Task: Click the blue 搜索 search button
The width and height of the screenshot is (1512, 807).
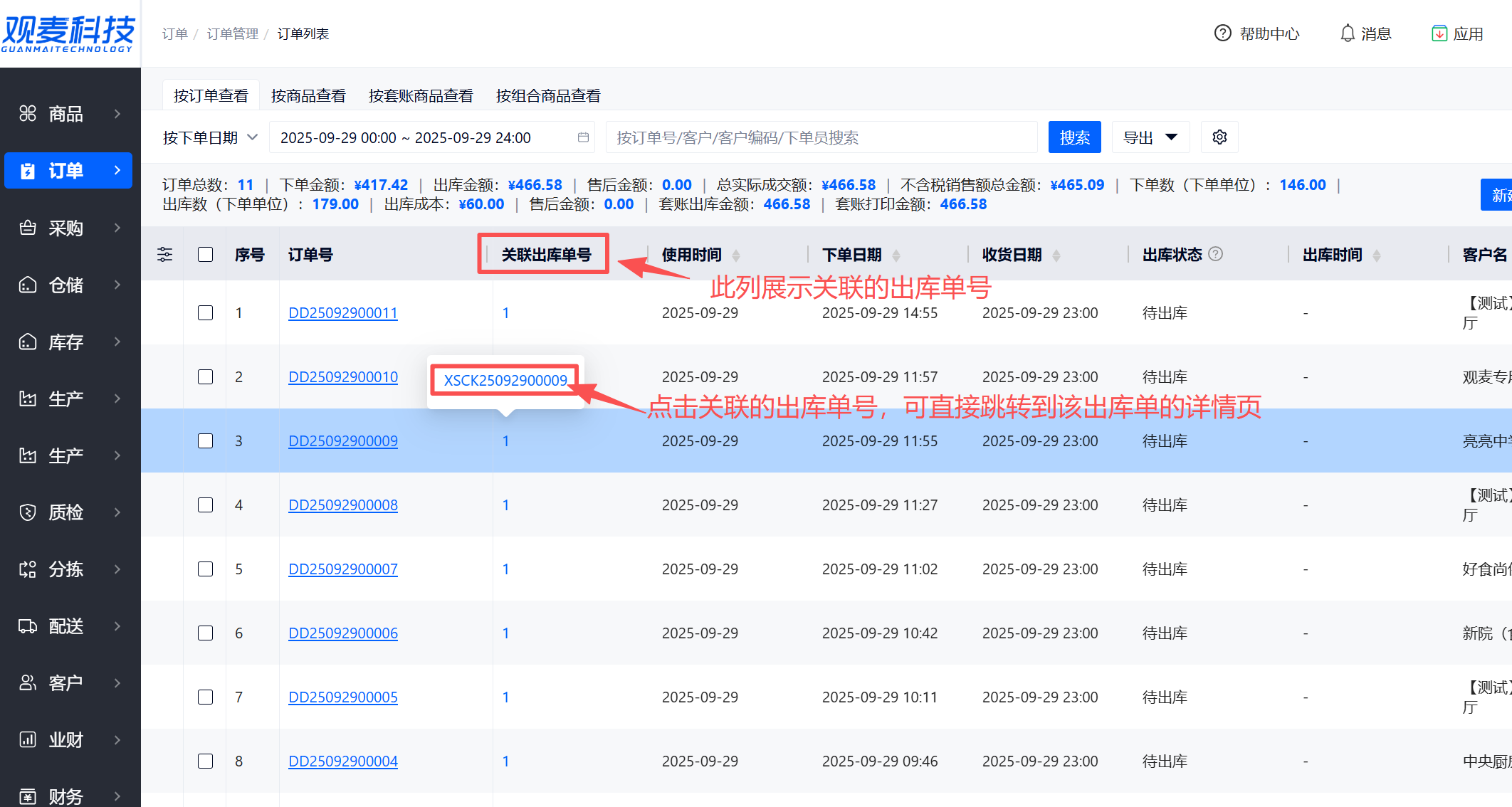Action: (1074, 137)
